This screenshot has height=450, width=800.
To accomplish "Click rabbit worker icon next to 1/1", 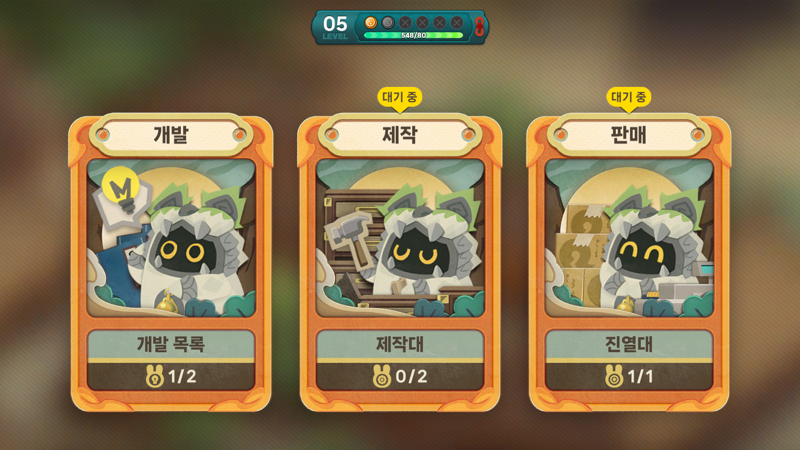I will point(614,377).
